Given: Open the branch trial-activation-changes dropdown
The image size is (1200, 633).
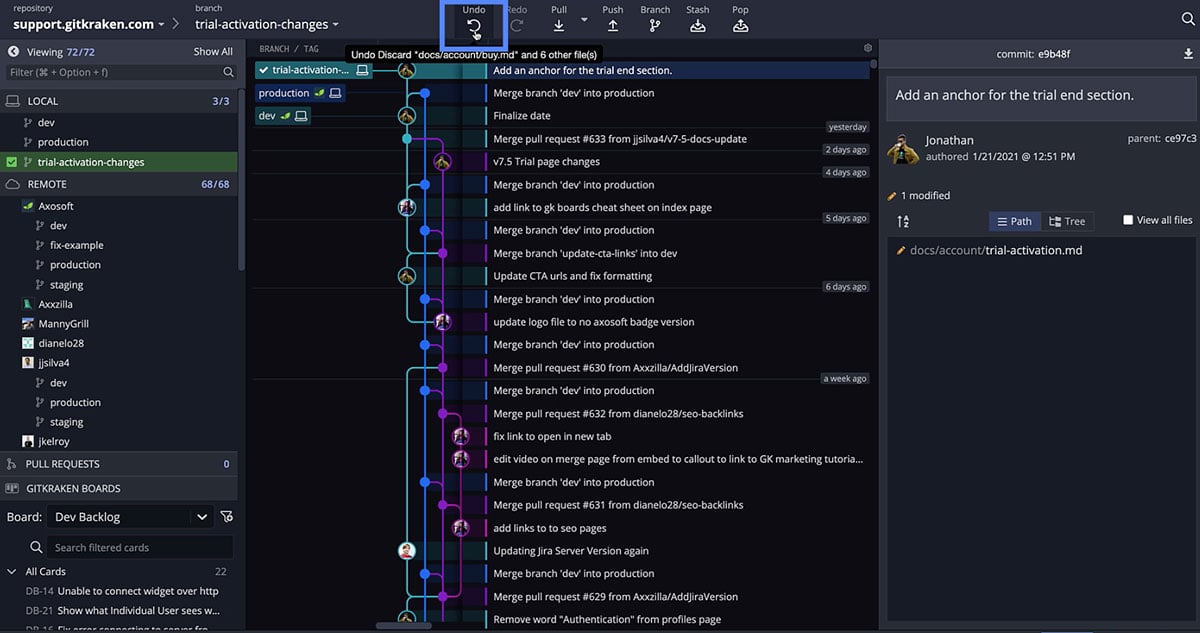Looking at the screenshot, I should point(267,24).
